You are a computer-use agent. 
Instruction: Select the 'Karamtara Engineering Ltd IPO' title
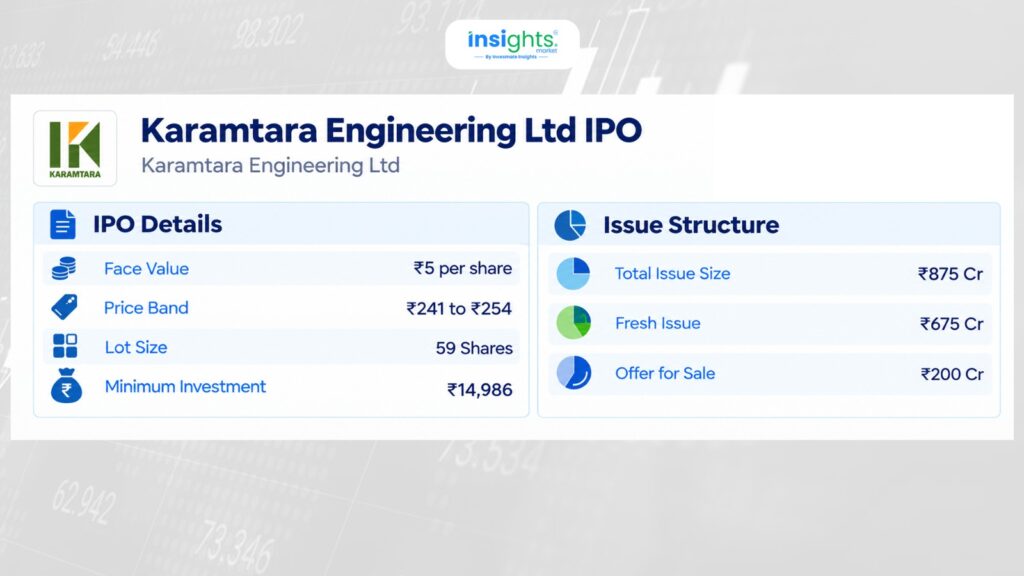(x=391, y=130)
